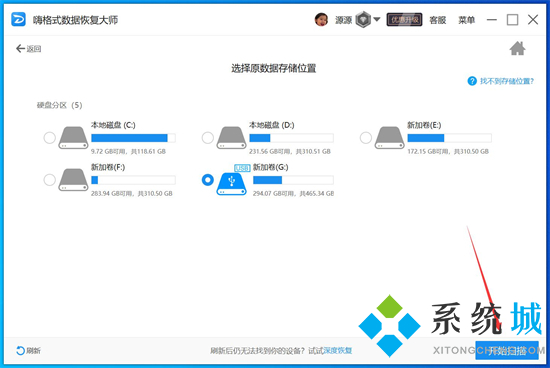Click the 新加卷(G:) label

pyautogui.click(x=270, y=167)
